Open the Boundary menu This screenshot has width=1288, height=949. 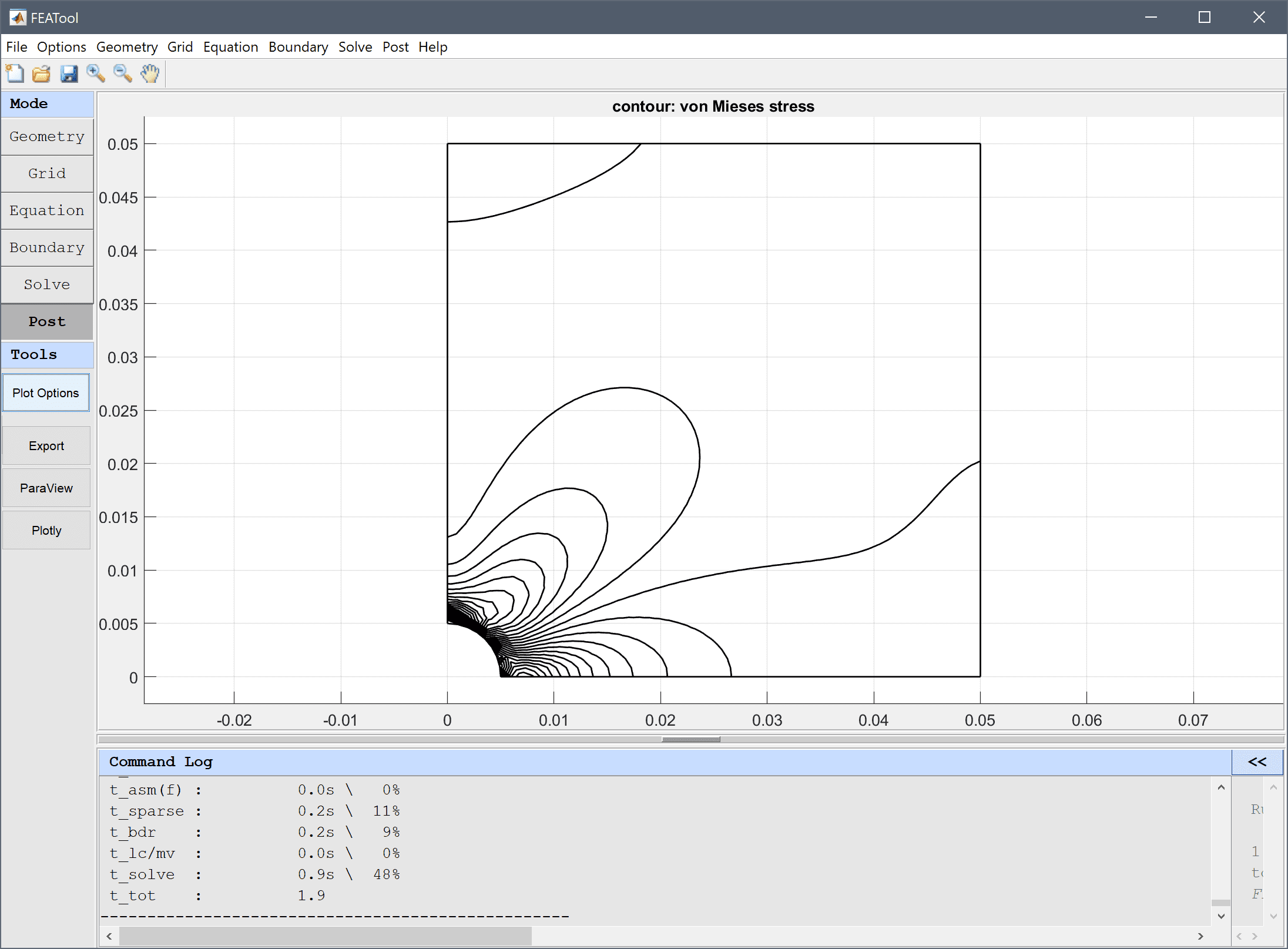[x=298, y=47]
